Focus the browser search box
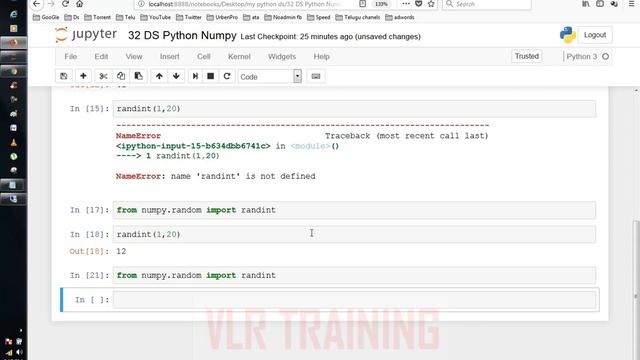 coord(487,4)
